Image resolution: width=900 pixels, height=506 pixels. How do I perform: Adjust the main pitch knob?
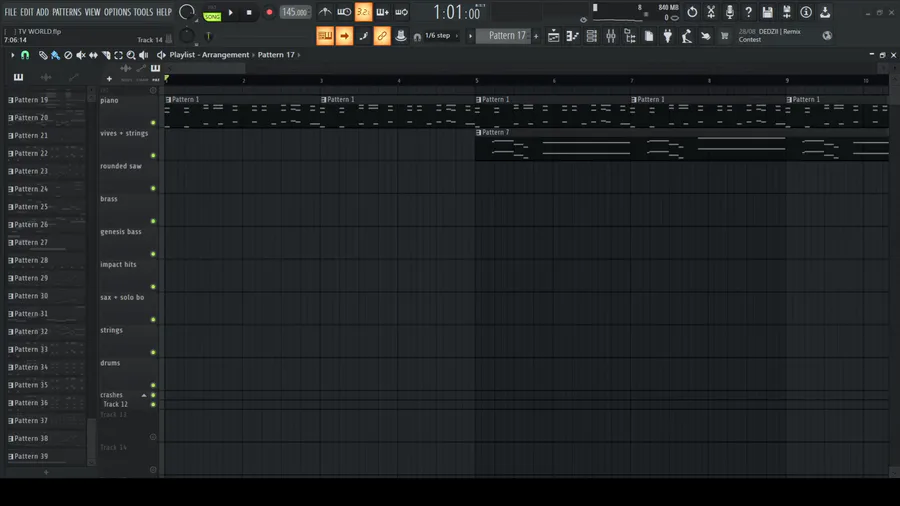pos(187,36)
